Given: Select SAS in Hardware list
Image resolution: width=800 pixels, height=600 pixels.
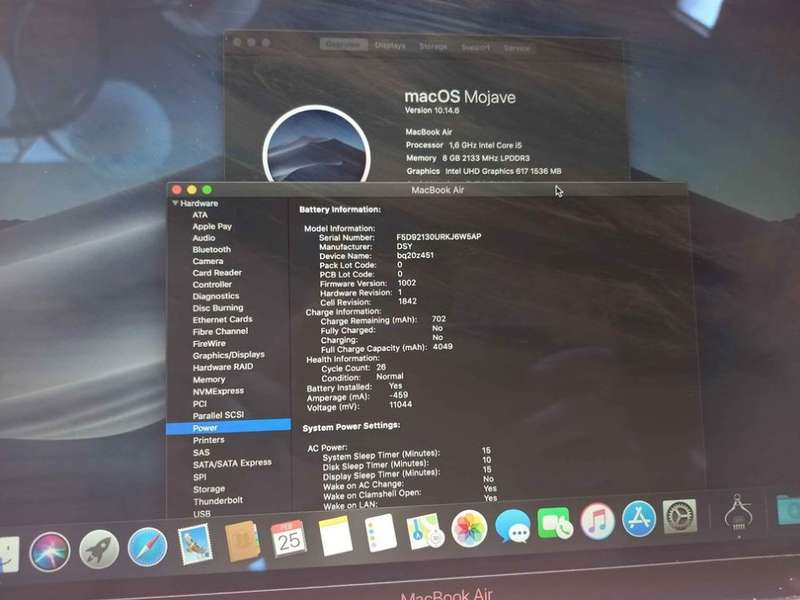Looking at the screenshot, I should 201,453.
